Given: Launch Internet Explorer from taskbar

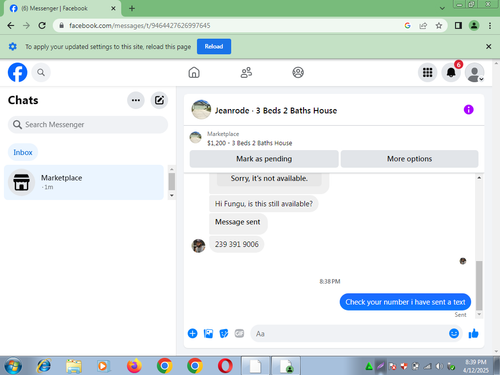Looking at the screenshot, I should [43, 366].
